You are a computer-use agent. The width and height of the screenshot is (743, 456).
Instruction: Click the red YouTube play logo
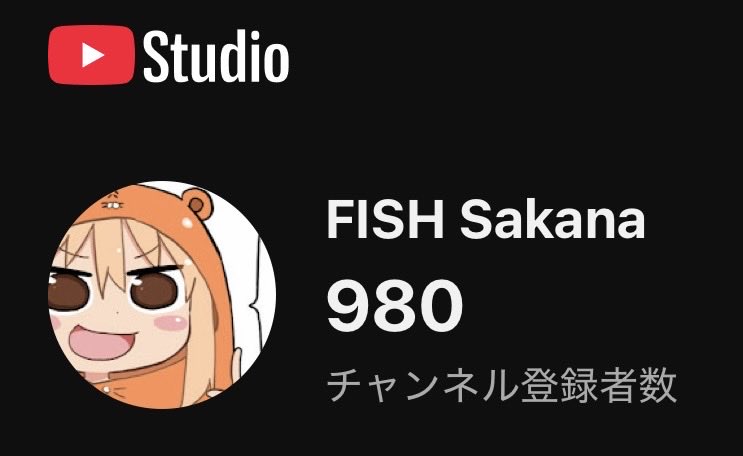[91, 55]
